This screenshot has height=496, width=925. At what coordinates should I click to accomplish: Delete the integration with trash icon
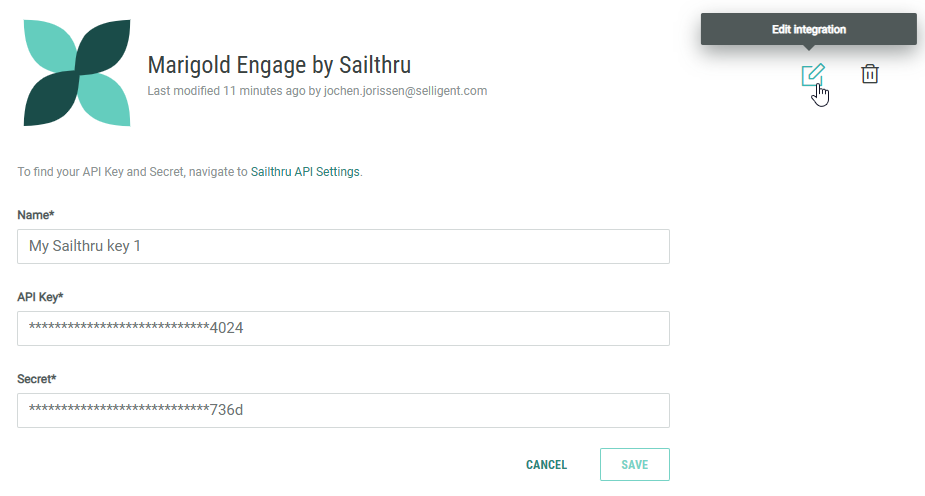click(x=870, y=74)
